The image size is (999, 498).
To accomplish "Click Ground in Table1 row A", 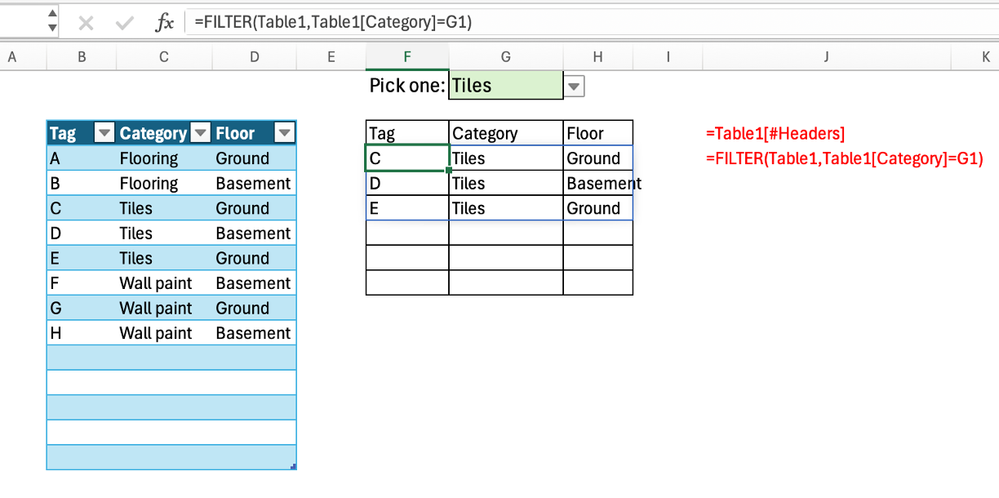I will coord(242,158).
